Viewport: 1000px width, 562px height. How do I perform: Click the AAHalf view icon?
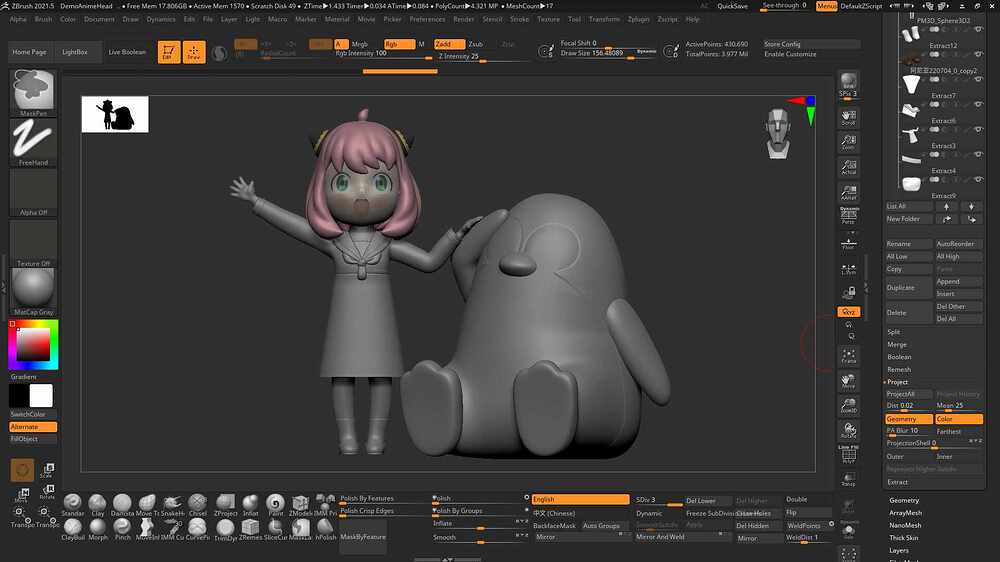848,193
